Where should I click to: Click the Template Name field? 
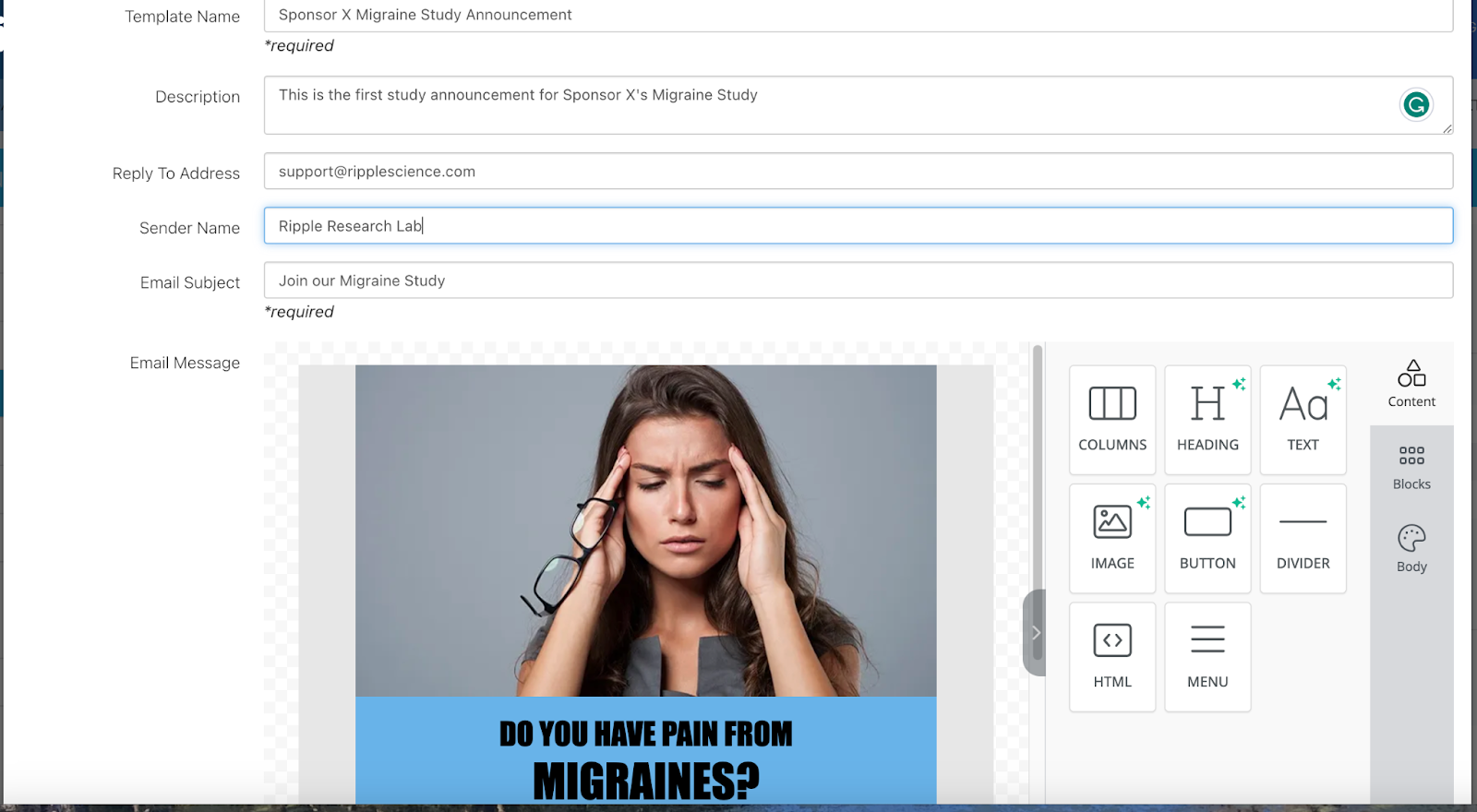point(858,16)
